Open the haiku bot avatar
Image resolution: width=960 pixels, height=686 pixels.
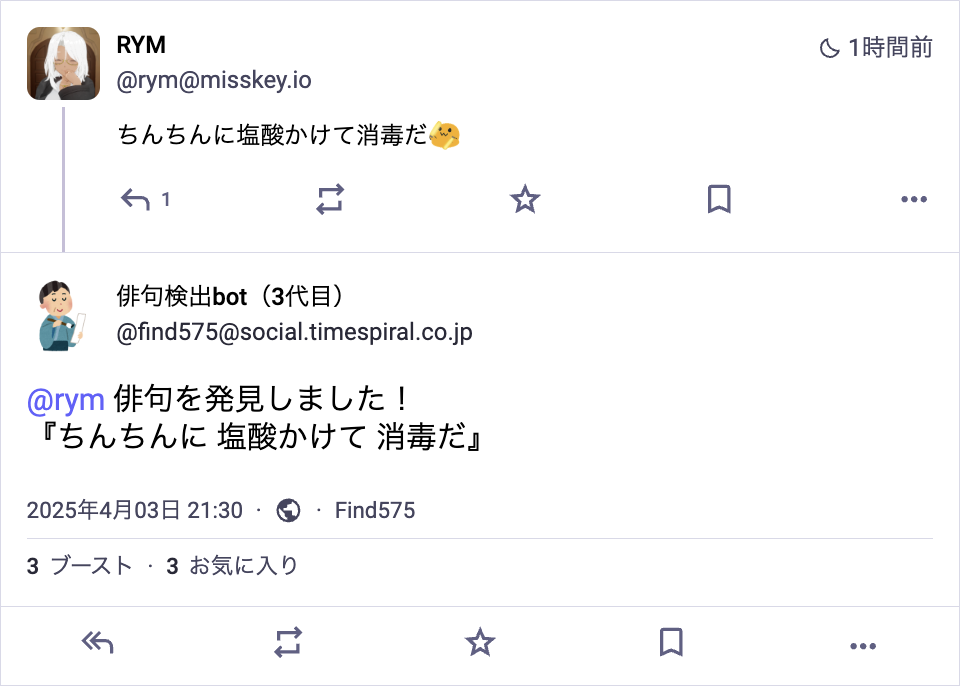(x=63, y=315)
